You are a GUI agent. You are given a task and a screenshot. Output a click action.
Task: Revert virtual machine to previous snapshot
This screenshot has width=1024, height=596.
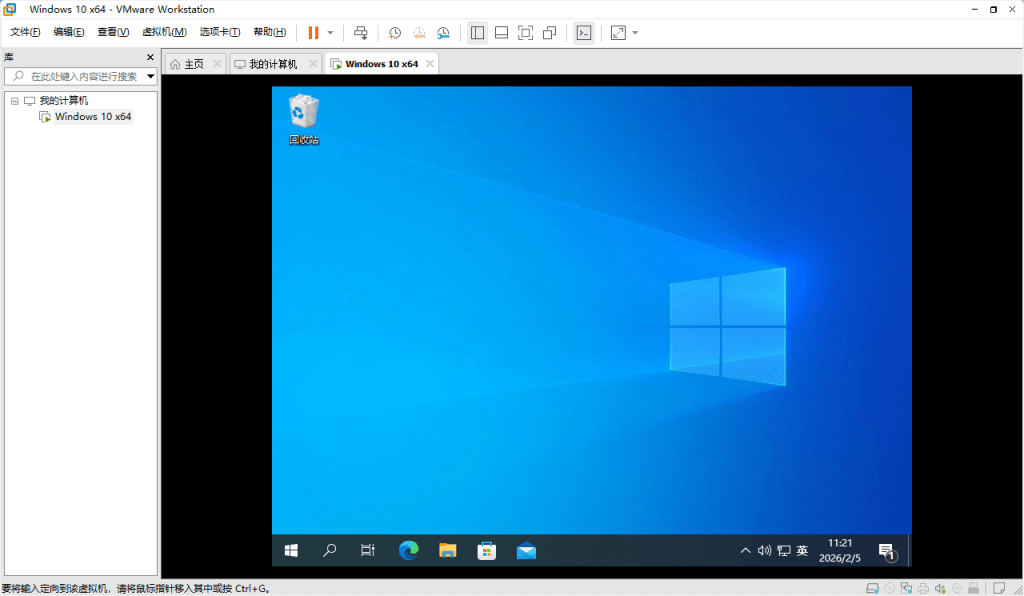(x=419, y=33)
